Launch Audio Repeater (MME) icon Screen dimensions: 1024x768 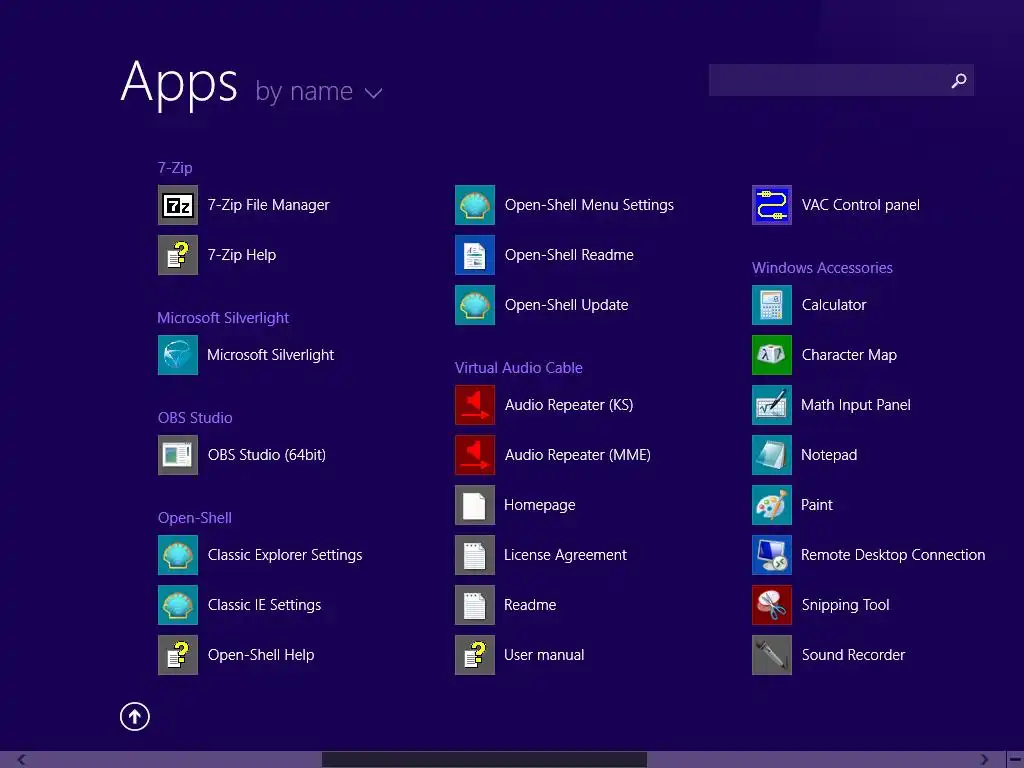pos(475,455)
